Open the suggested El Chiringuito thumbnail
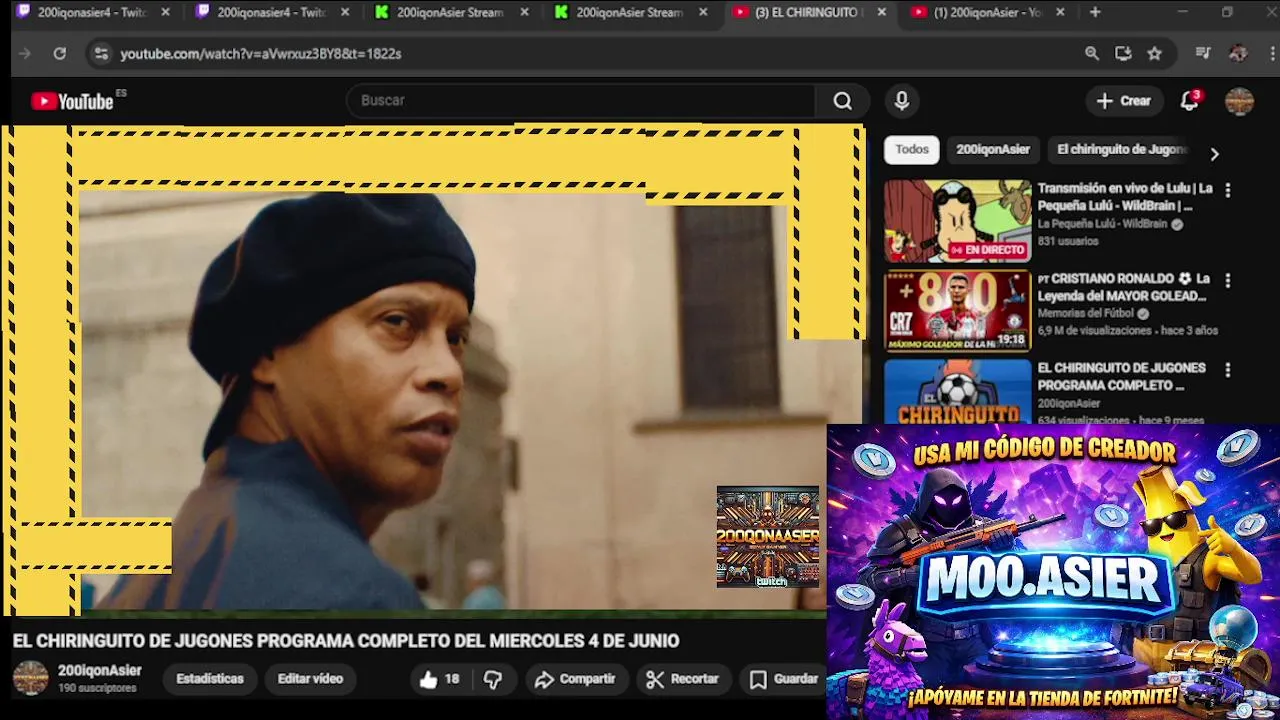The height and width of the screenshot is (720, 1280). point(957,391)
